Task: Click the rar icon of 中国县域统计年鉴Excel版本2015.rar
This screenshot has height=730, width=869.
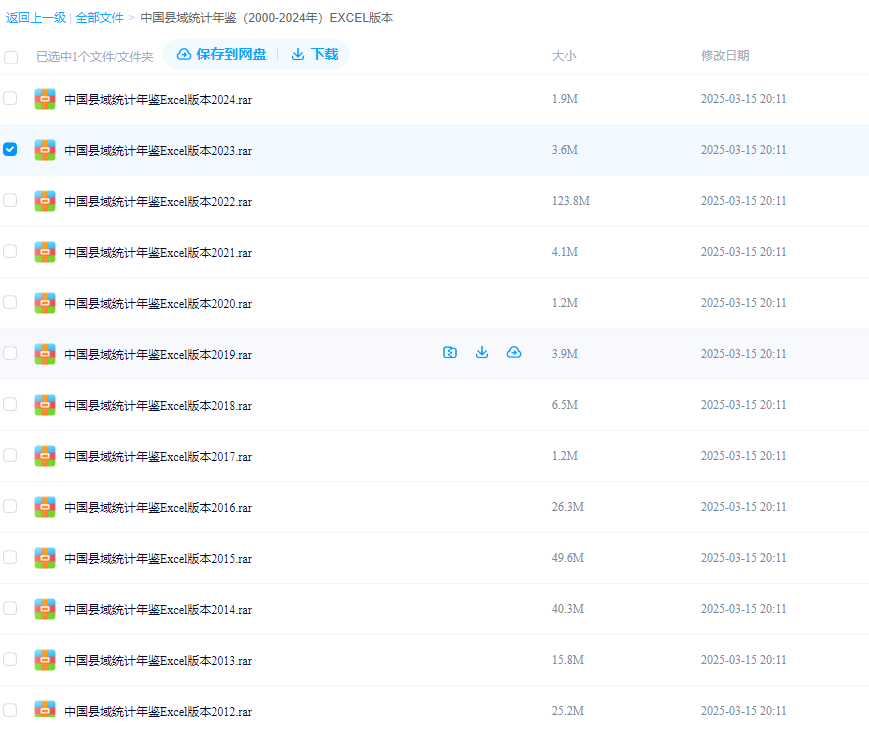Action: pos(45,558)
